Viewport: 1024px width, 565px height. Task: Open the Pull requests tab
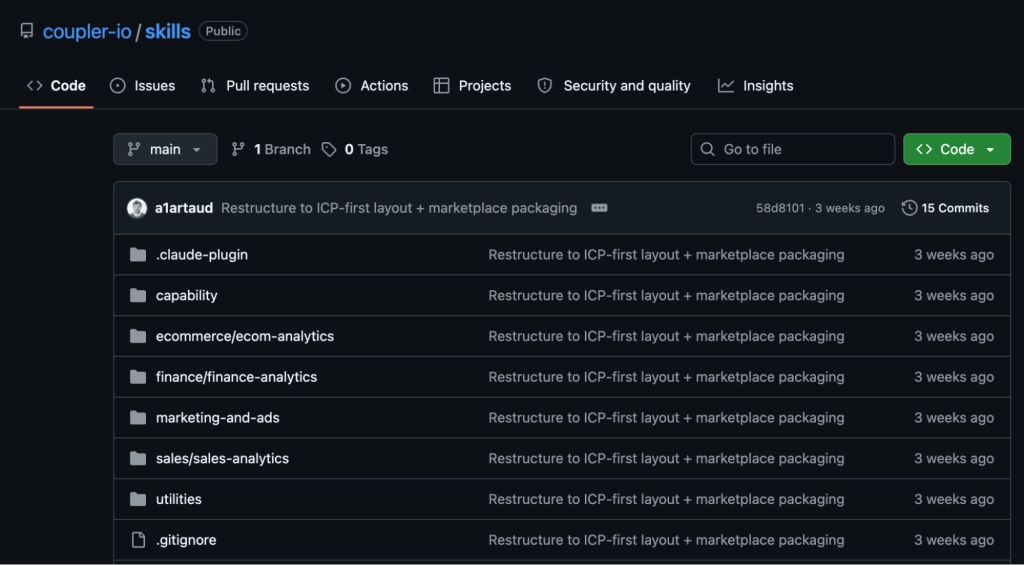(x=255, y=86)
